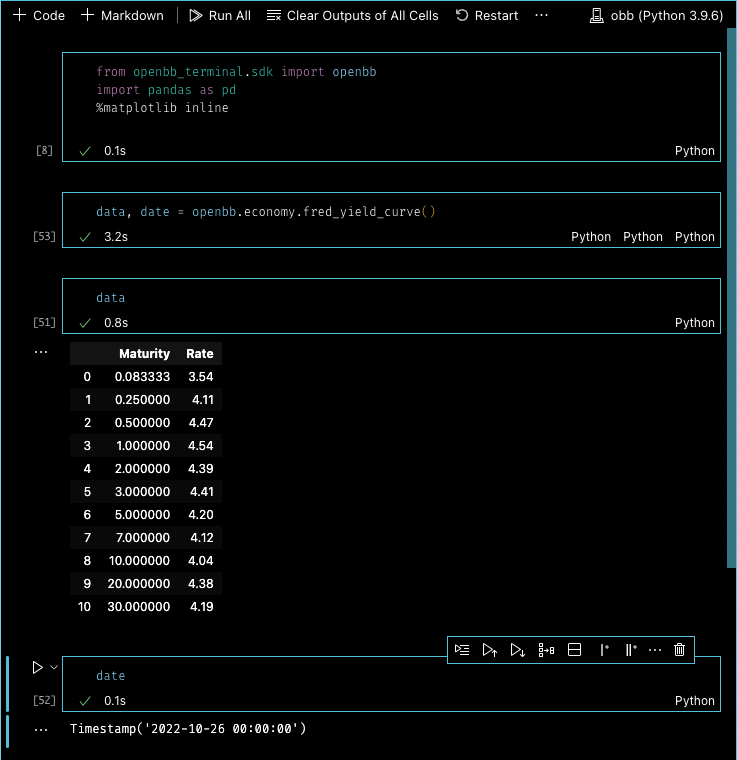Click rightmost Python label in fred_yield_curve cell
This screenshot has width=737, height=760.
(694, 237)
